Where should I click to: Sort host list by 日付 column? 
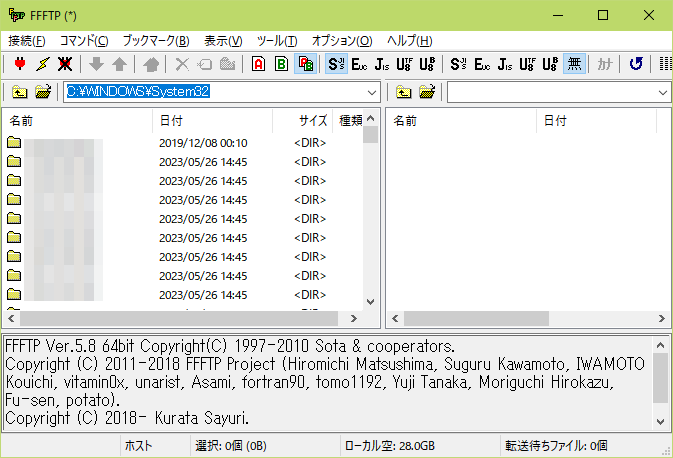pyautogui.click(x=597, y=121)
